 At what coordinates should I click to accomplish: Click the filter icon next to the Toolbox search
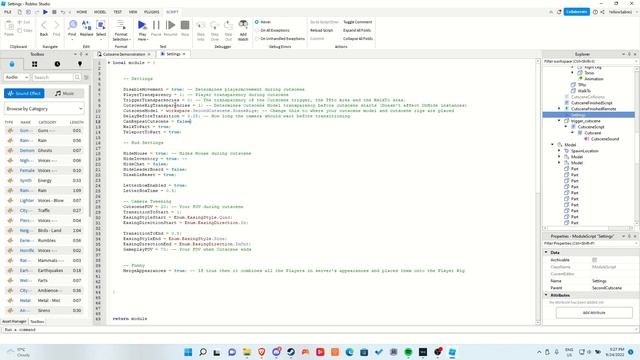point(86,77)
